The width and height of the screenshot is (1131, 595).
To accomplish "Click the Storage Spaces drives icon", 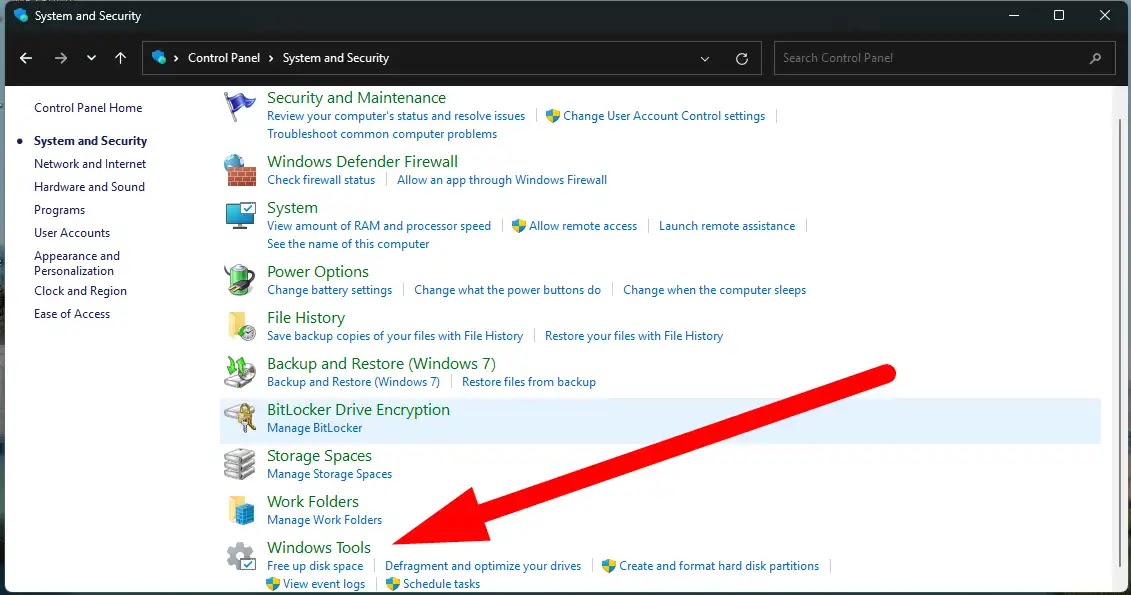I will coord(239,464).
